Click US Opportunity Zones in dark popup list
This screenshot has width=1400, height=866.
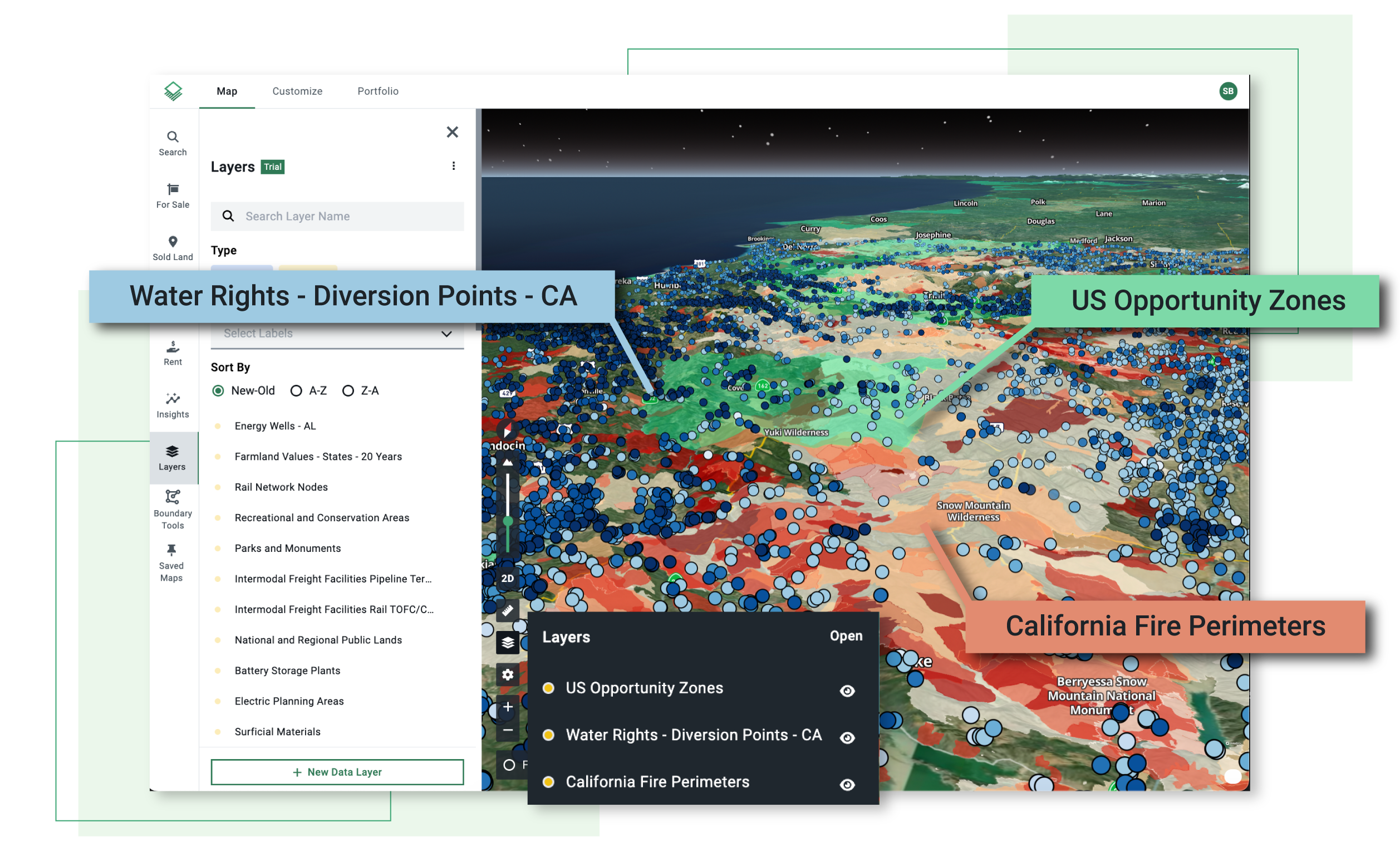click(x=644, y=688)
